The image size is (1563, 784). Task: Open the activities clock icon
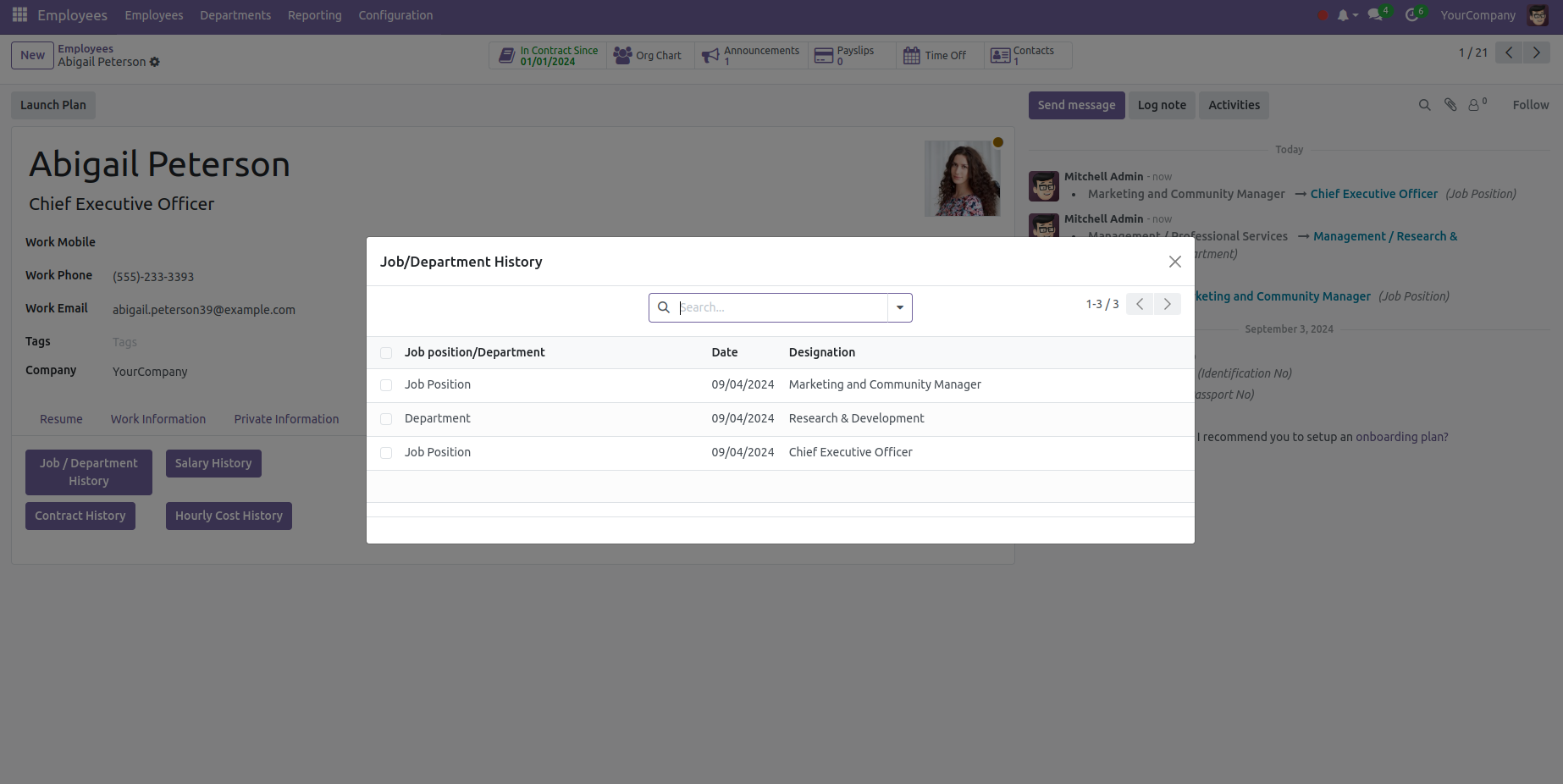(1411, 15)
